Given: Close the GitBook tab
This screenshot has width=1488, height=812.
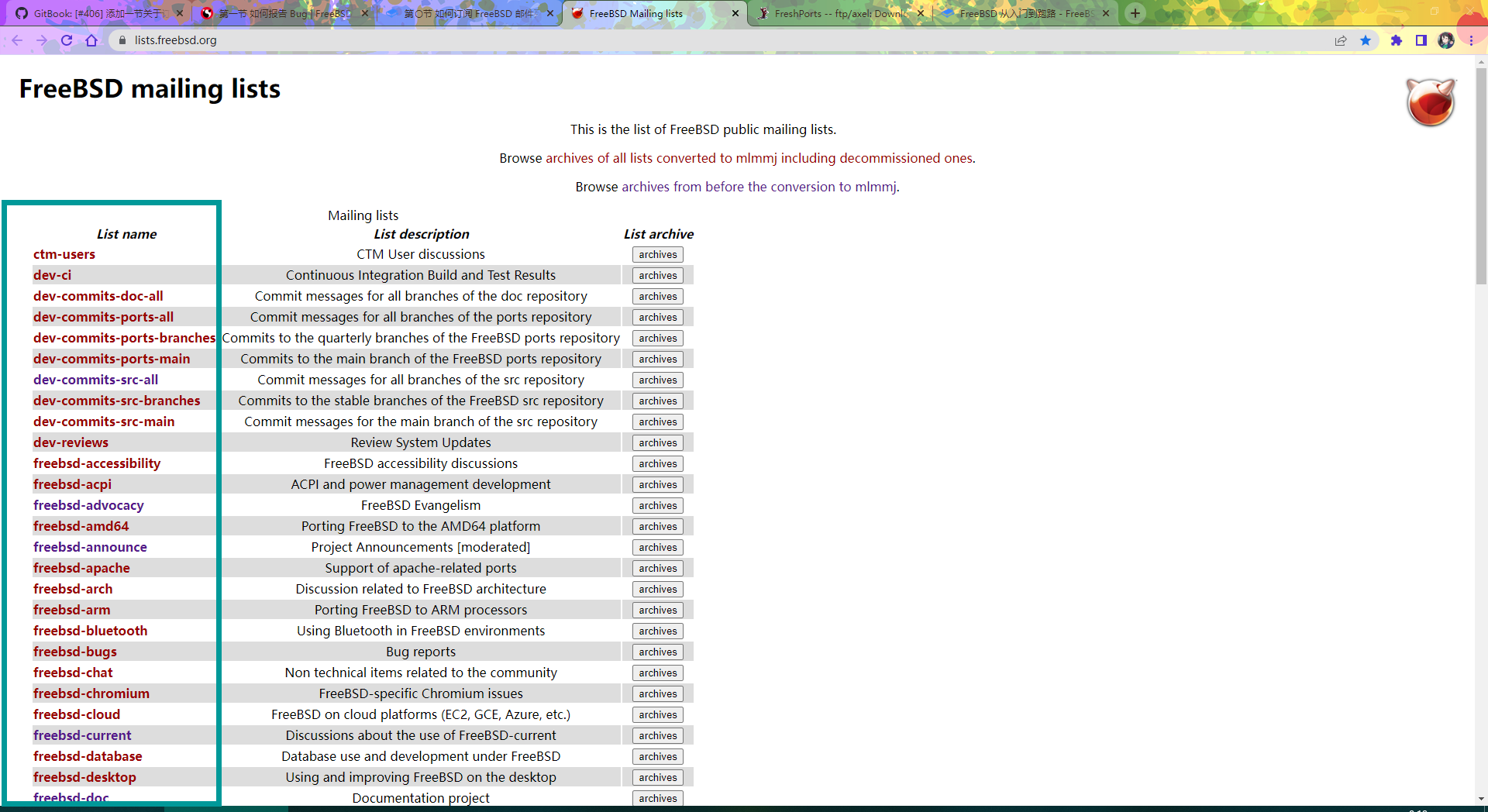Looking at the screenshot, I should (x=180, y=13).
